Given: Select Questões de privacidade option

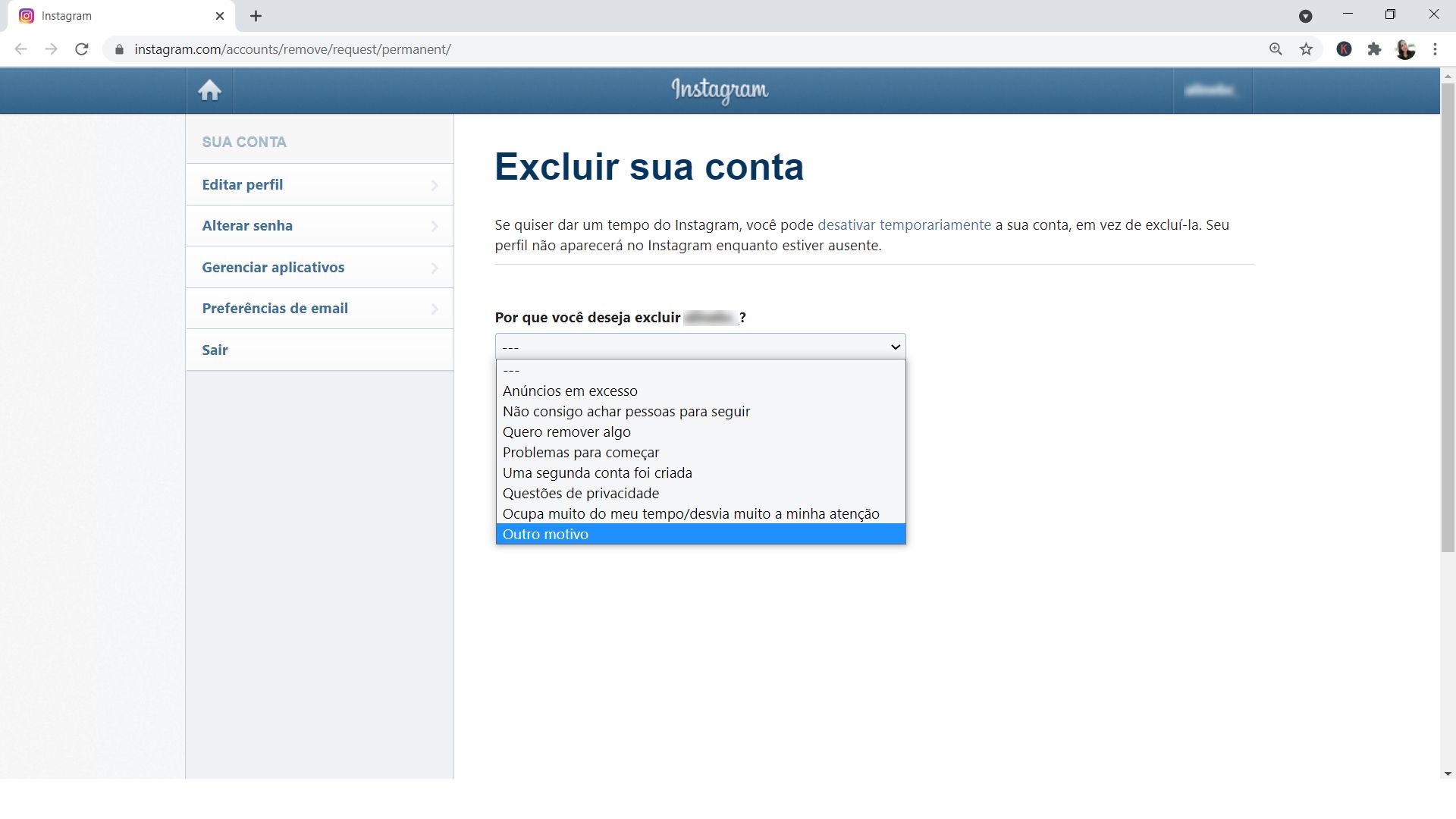Looking at the screenshot, I should click(x=701, y=493).
